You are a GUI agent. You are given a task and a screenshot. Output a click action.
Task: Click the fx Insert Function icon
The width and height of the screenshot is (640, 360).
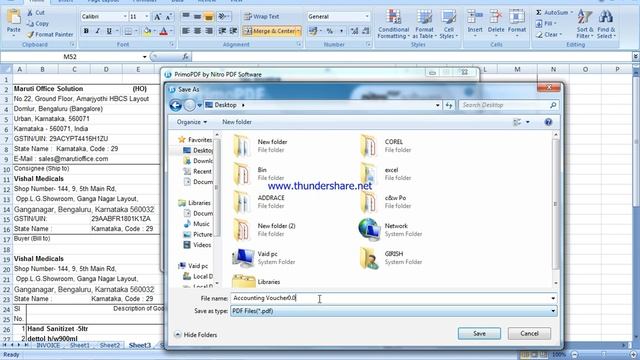[185, 57]
